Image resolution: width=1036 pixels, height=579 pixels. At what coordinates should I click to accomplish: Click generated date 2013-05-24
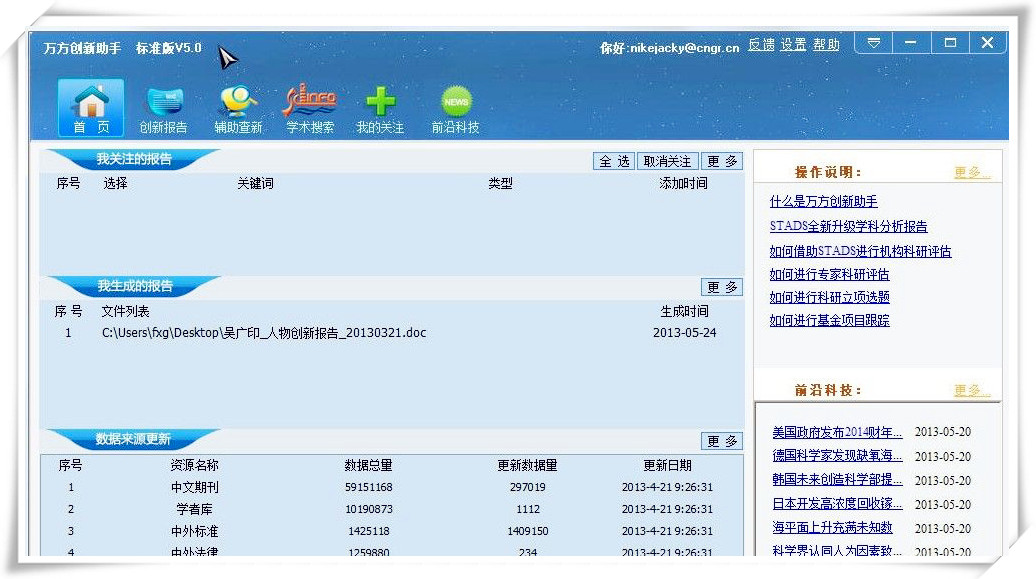684,333
